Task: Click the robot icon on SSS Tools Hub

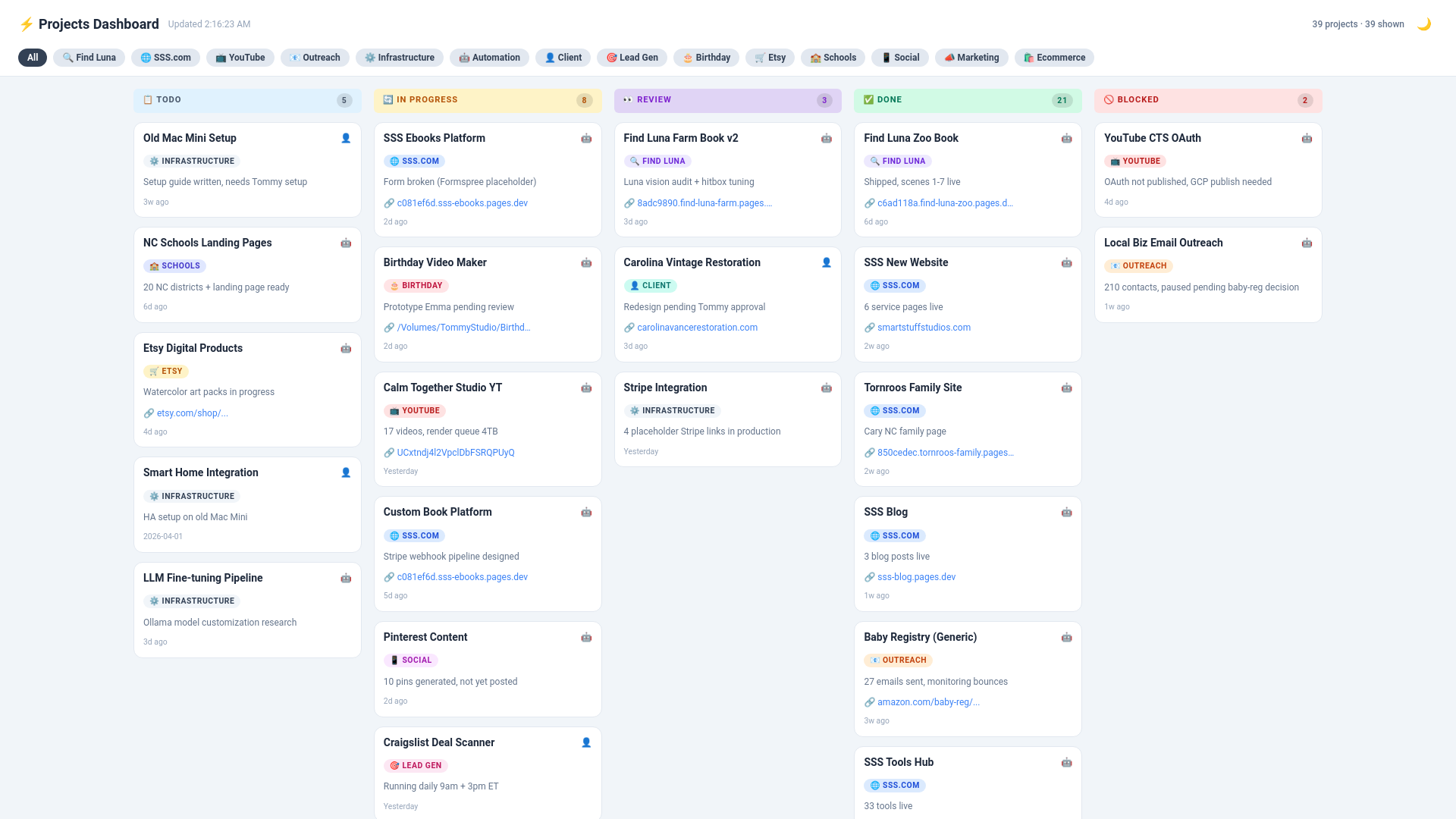Action: [x=1066, y=762]
